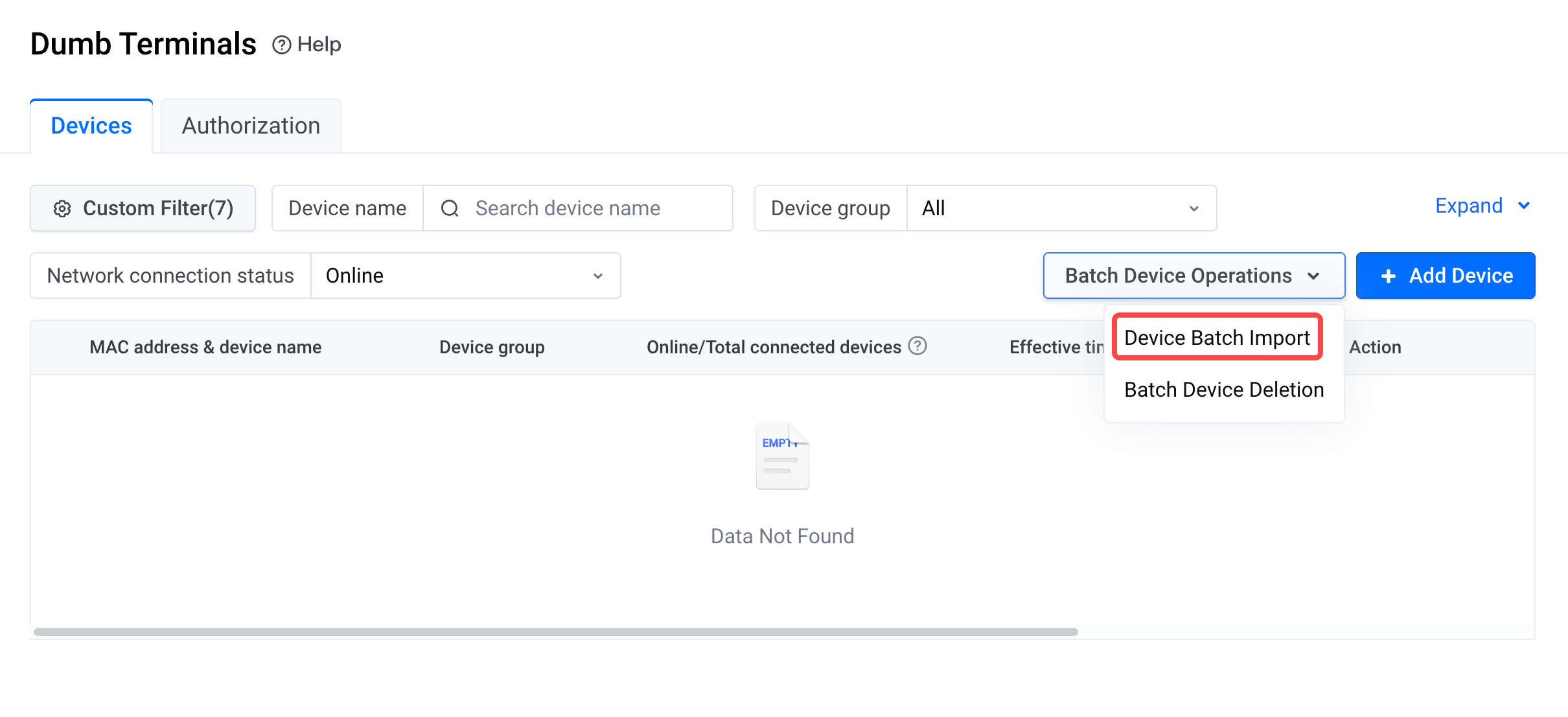
Task: Click the Batch Device Operations chevron arrow
Action: click(x=1314, y=276)
